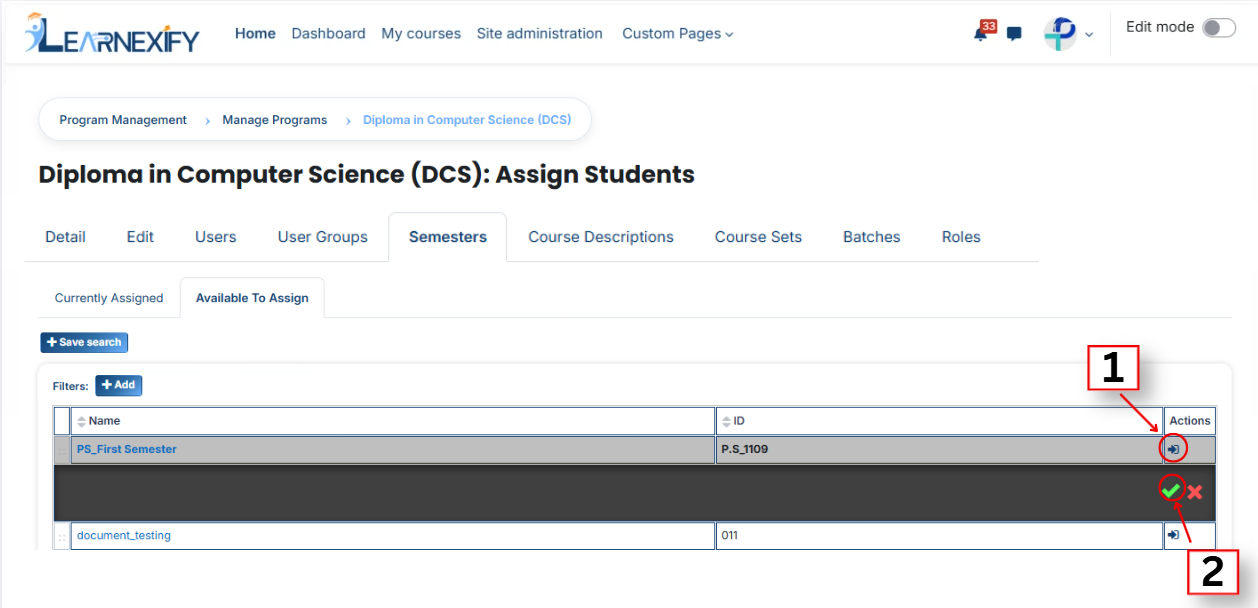Open the User Groups tab

point(323,237)
